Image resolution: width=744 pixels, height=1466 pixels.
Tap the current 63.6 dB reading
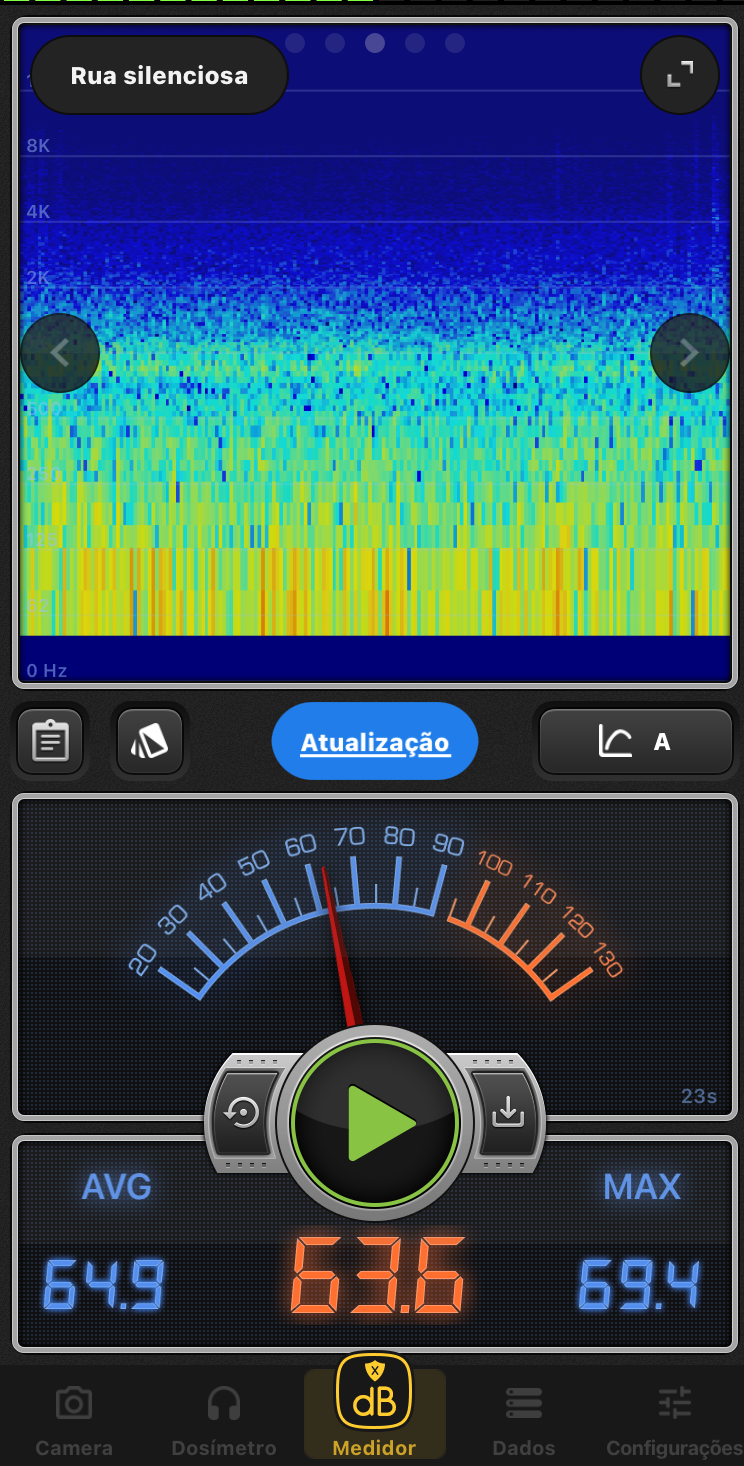[x=377, y=1277]
